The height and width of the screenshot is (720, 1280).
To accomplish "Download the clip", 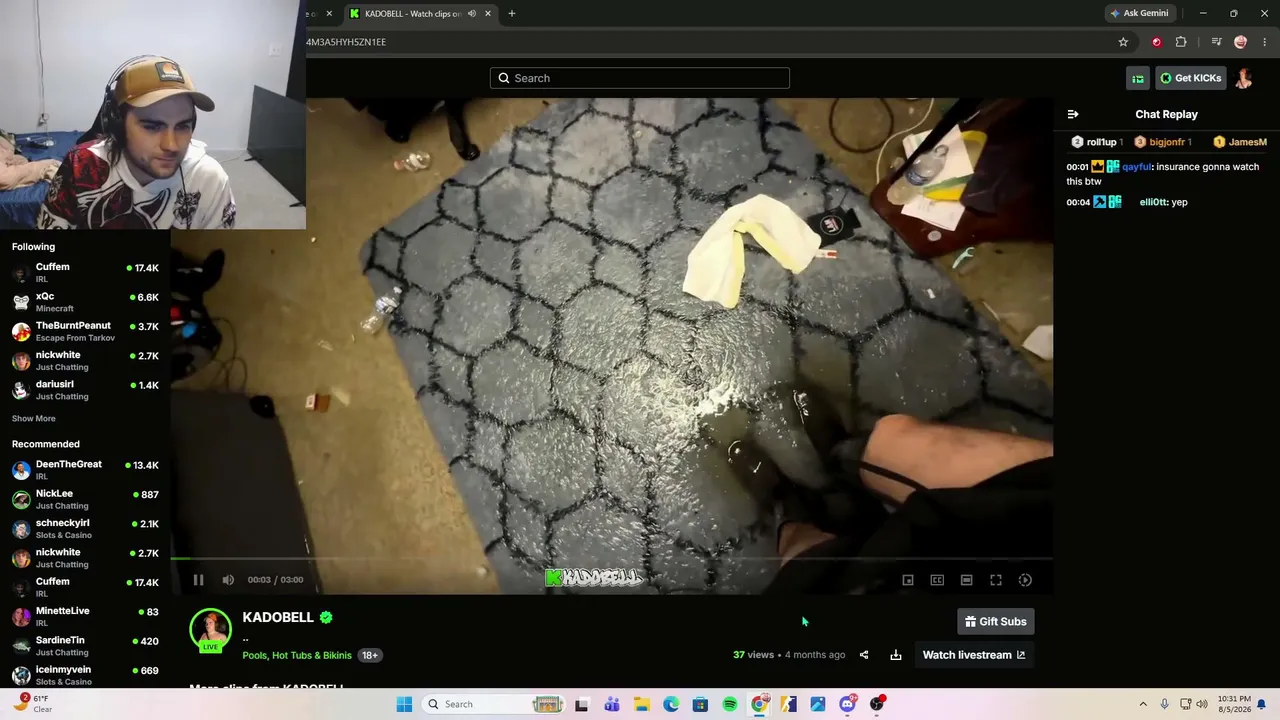I will pos(896,655).
